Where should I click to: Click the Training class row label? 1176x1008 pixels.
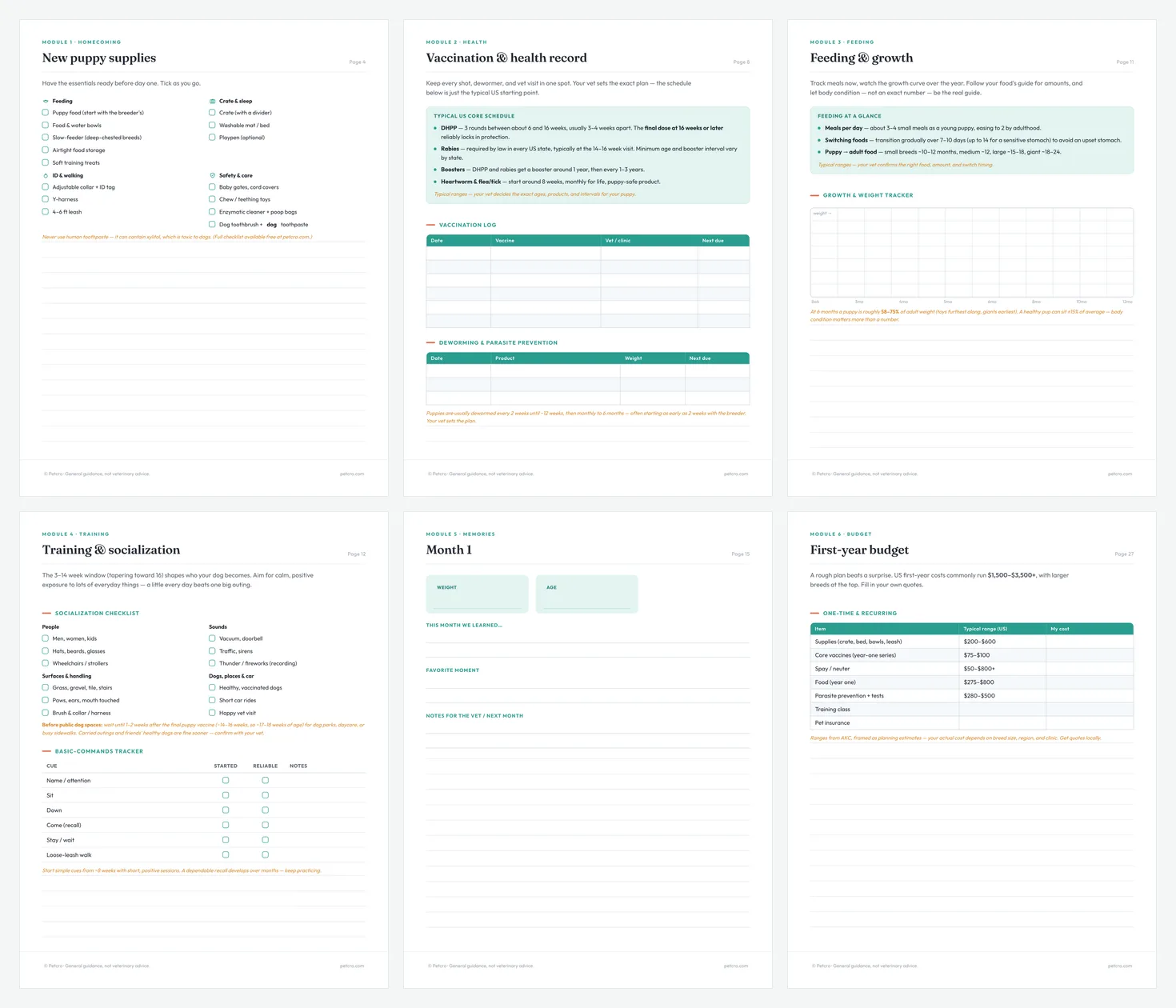point(832,710)
